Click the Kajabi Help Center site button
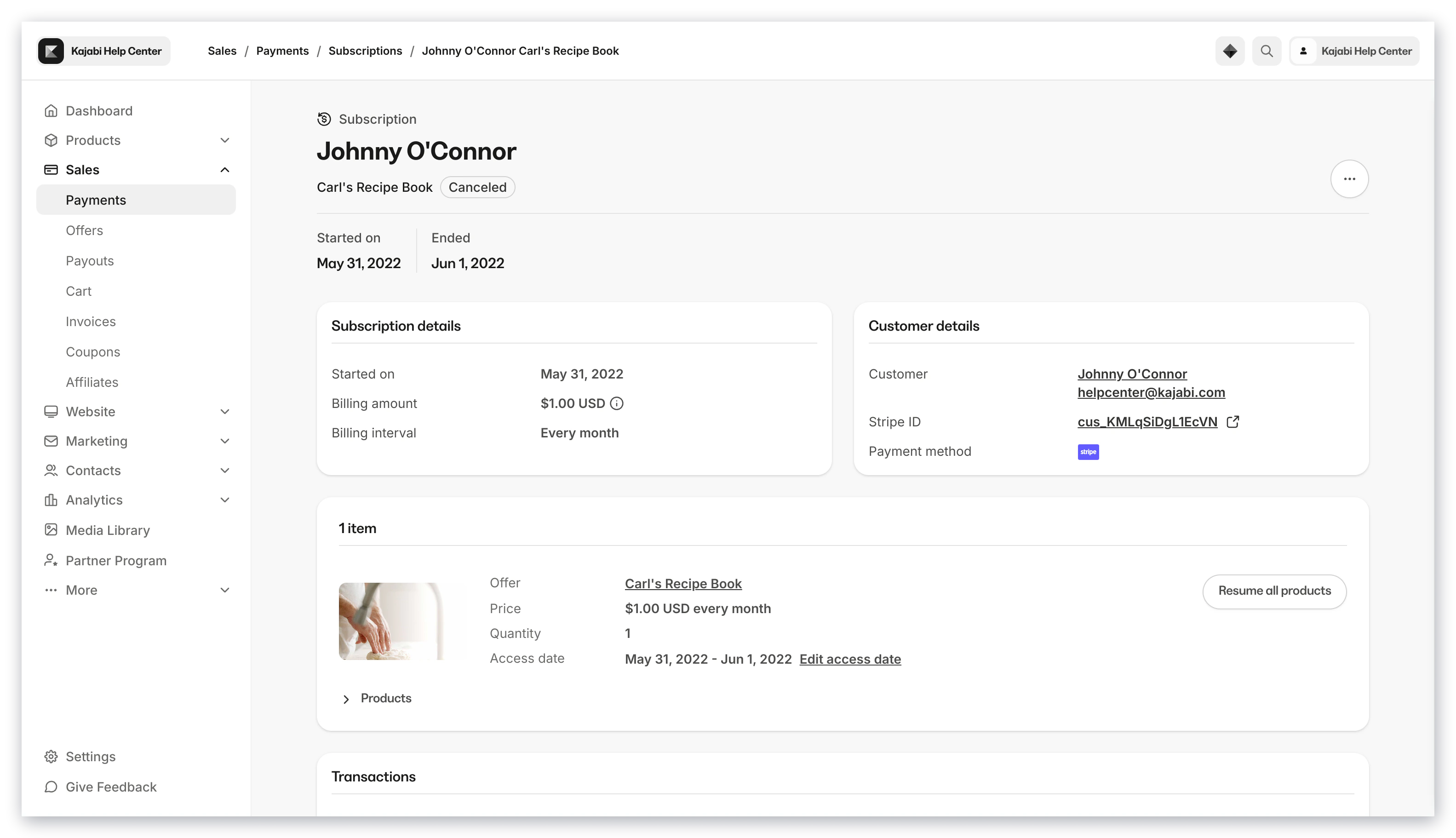 click(103, 51)
